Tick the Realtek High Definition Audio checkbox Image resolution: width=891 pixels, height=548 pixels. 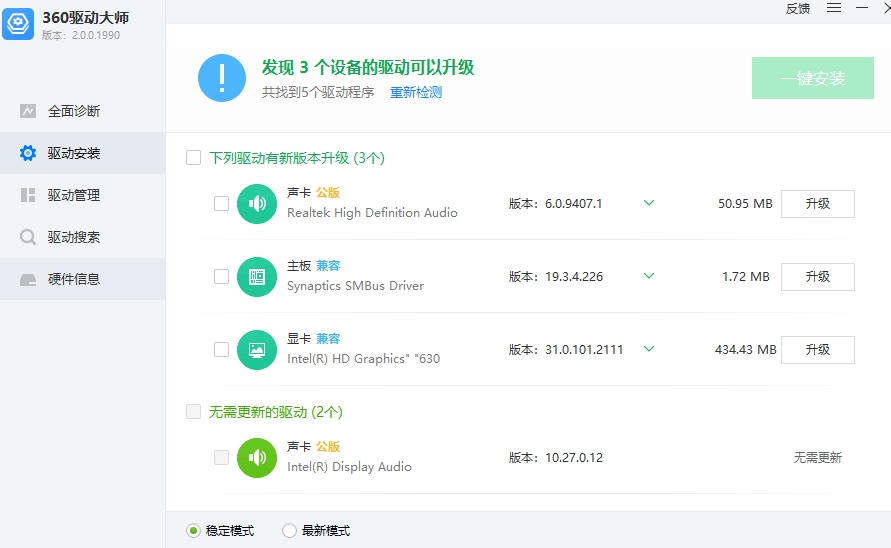click(222, 204)
